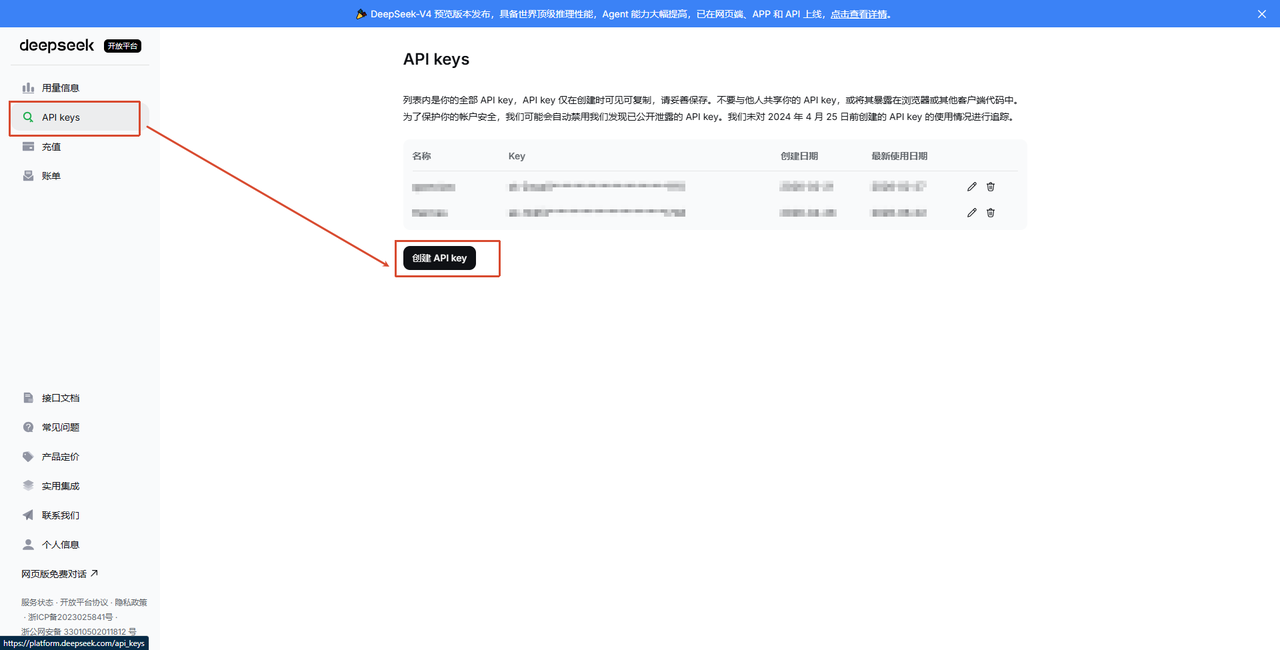
Task: Click the blurred key in first row
Action: click(x=597, y=187)
